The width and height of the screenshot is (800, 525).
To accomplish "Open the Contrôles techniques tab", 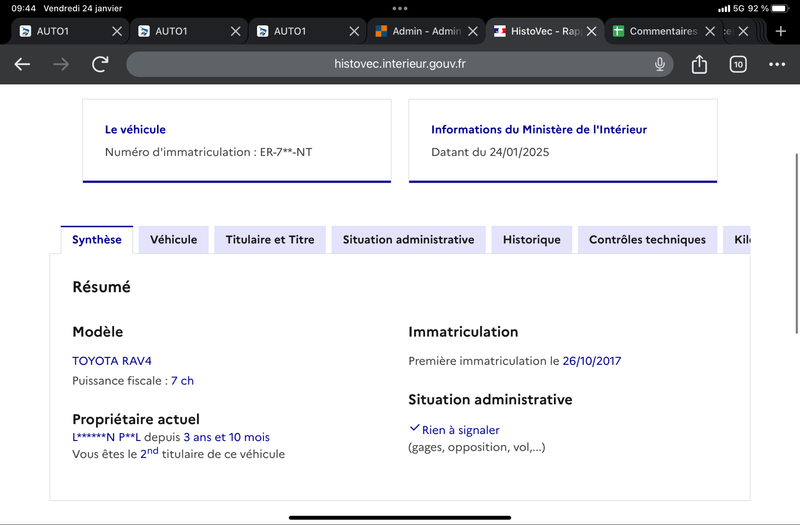I will (x=647, y=239).
